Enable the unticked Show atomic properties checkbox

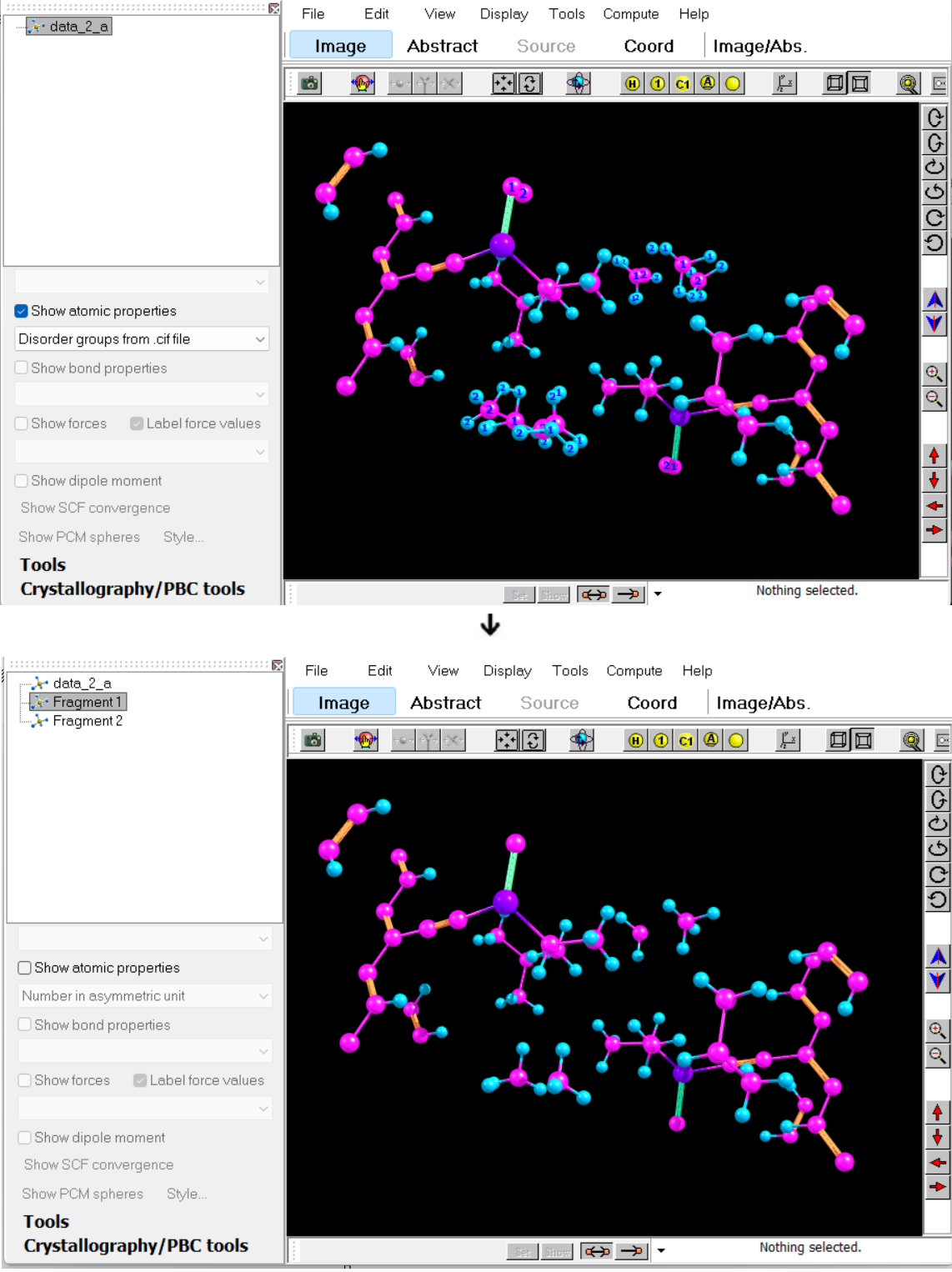[x=25, y=968]
